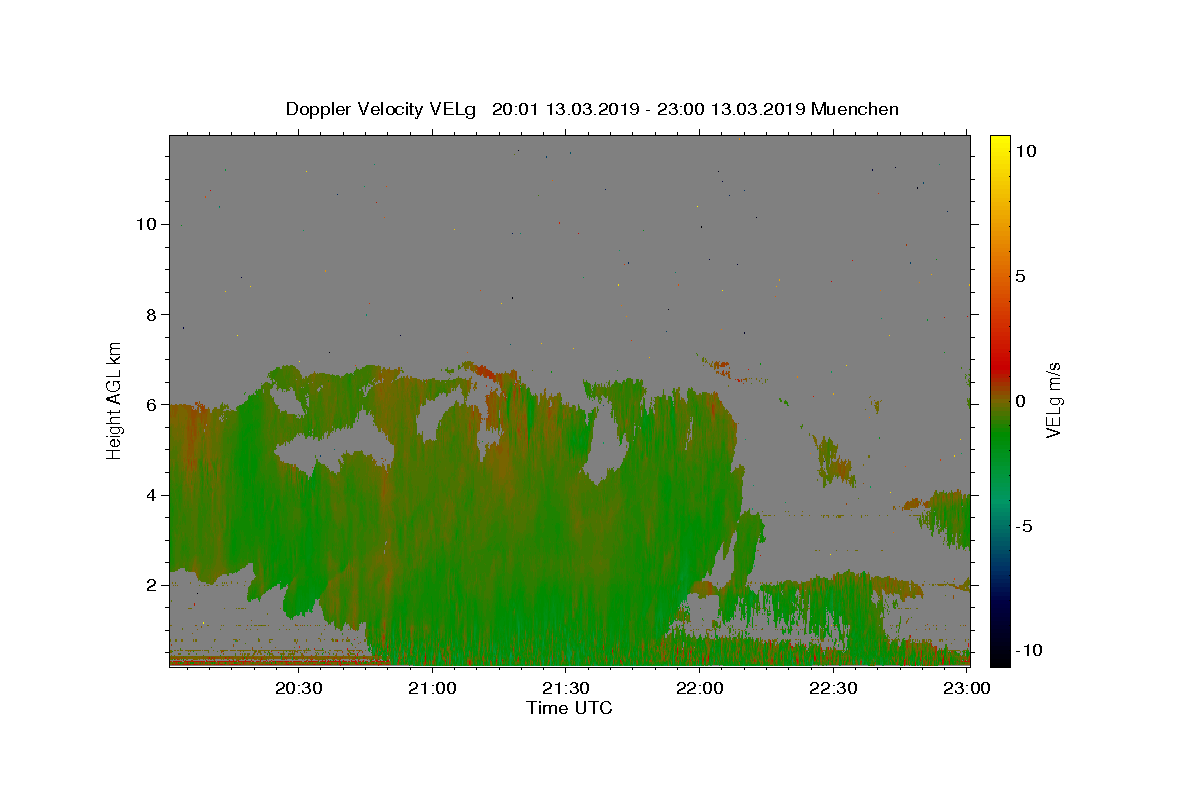Click the 'Time UTC' axis label

pyautogui.click(x=569, y=708)
